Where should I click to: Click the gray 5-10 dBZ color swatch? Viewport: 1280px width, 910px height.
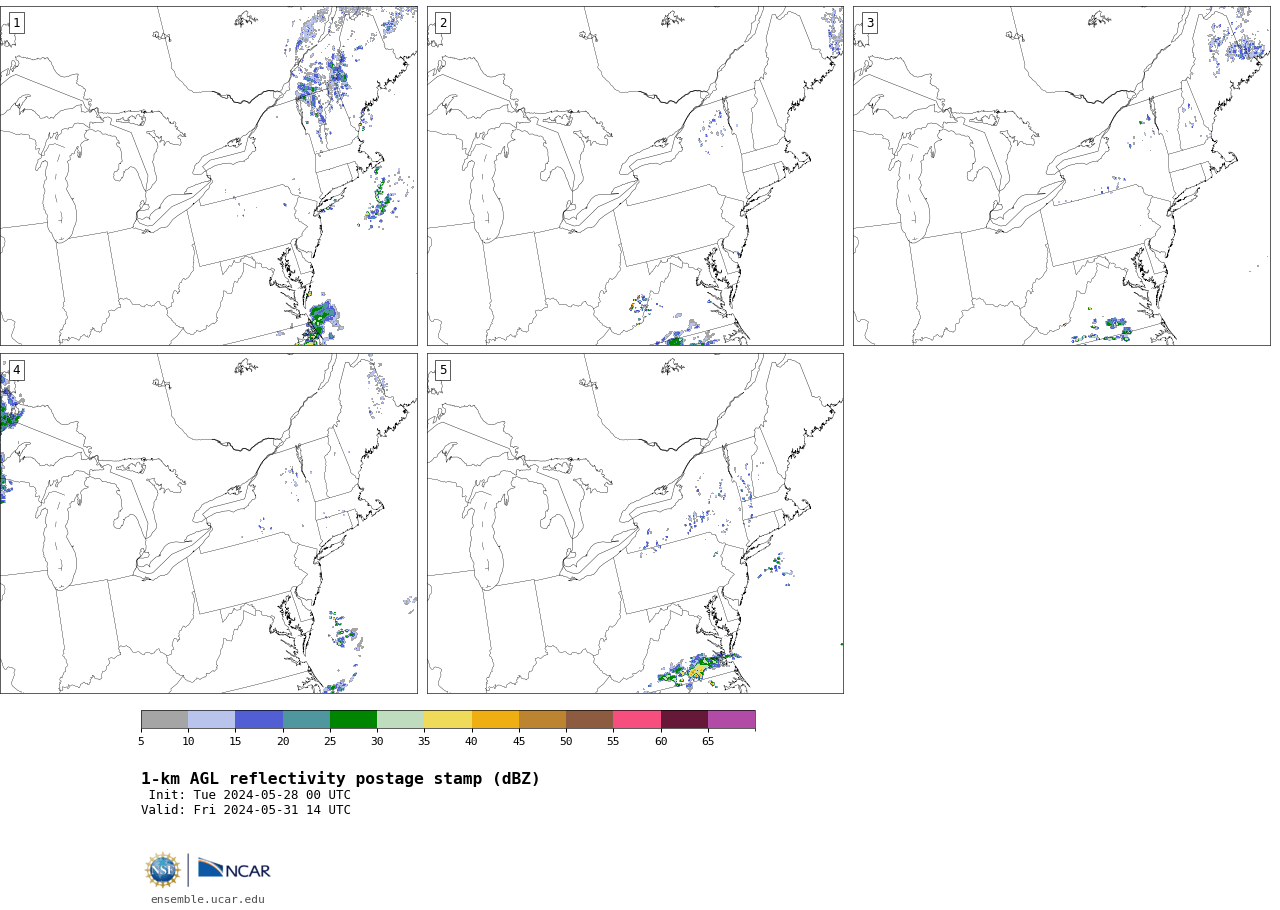coord(164,720)
